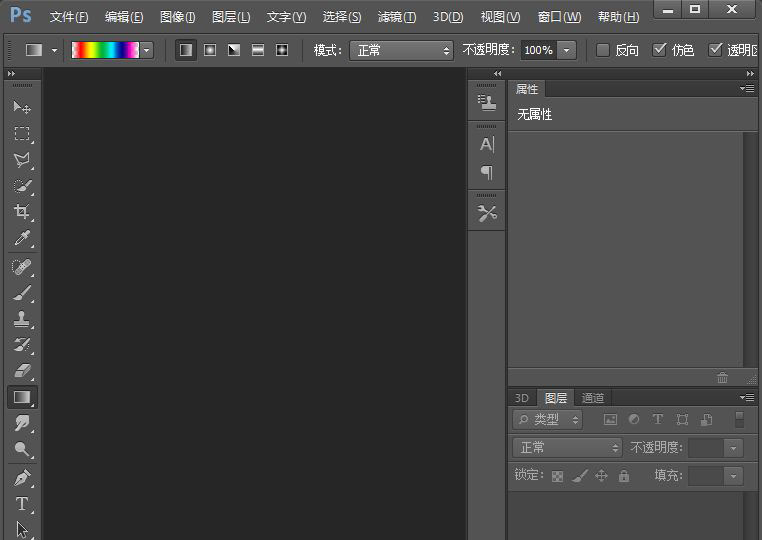Lock all padlock icon
Screen dimensions: 762x540
[624, 476]
